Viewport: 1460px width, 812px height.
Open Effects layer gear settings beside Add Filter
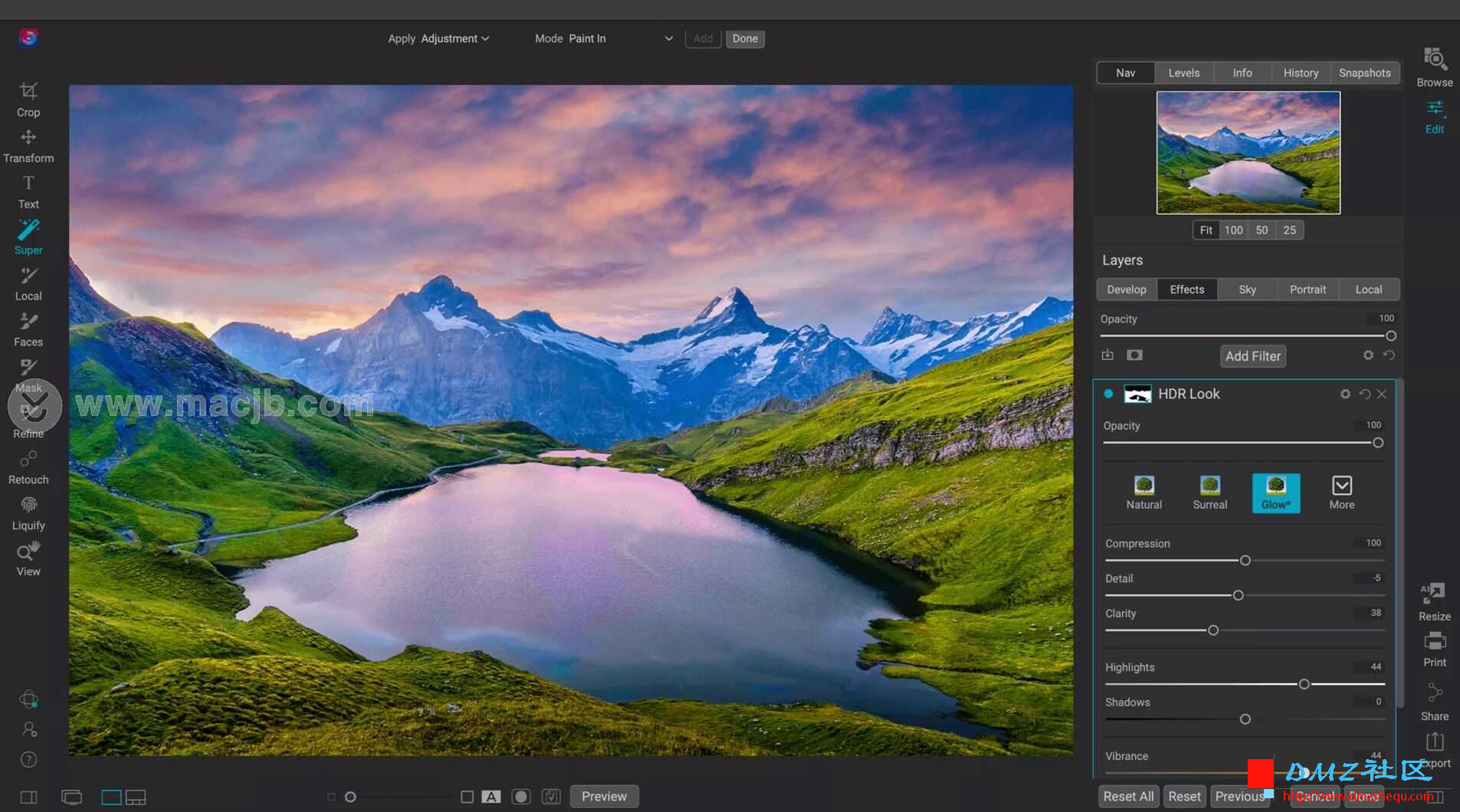pyautogui.click(x=1368, y=355)
